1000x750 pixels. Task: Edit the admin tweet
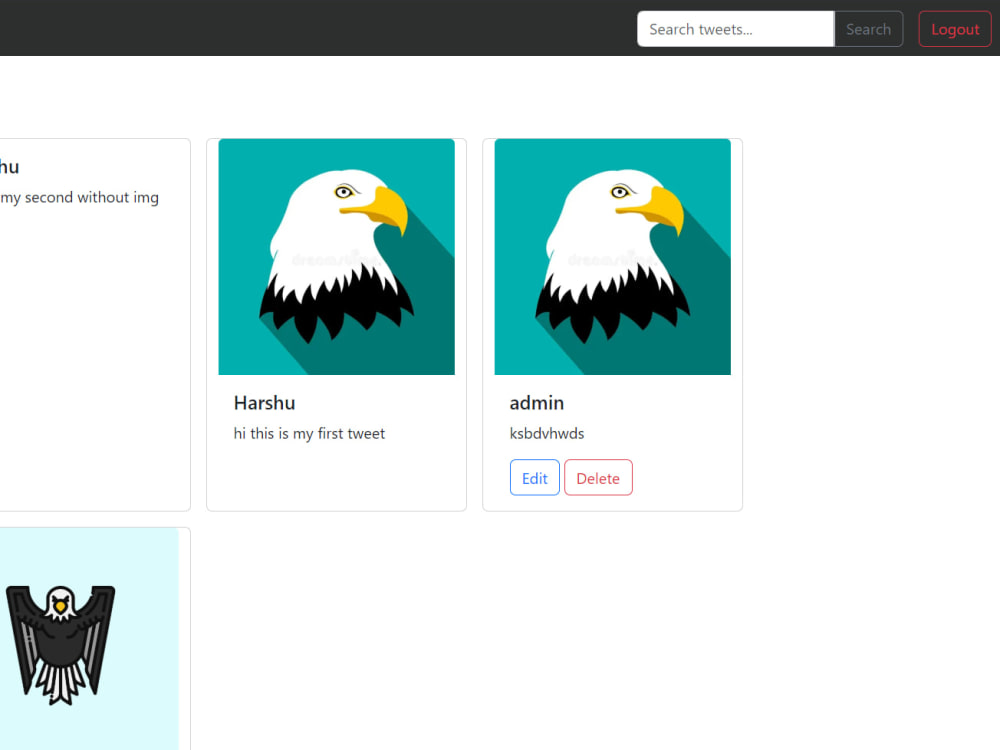534,478
